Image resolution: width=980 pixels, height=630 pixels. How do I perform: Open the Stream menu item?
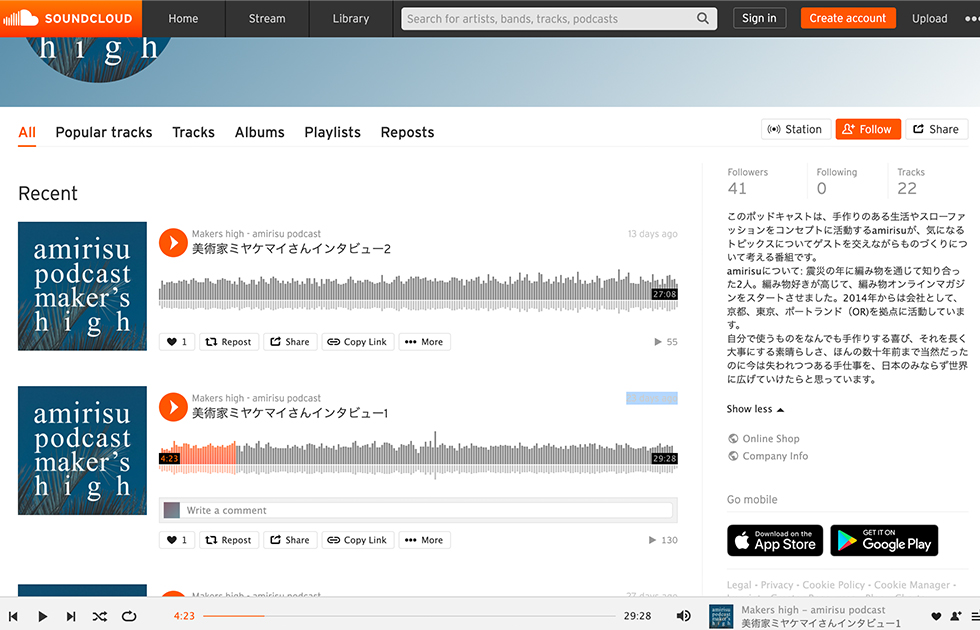pos(267,19)
